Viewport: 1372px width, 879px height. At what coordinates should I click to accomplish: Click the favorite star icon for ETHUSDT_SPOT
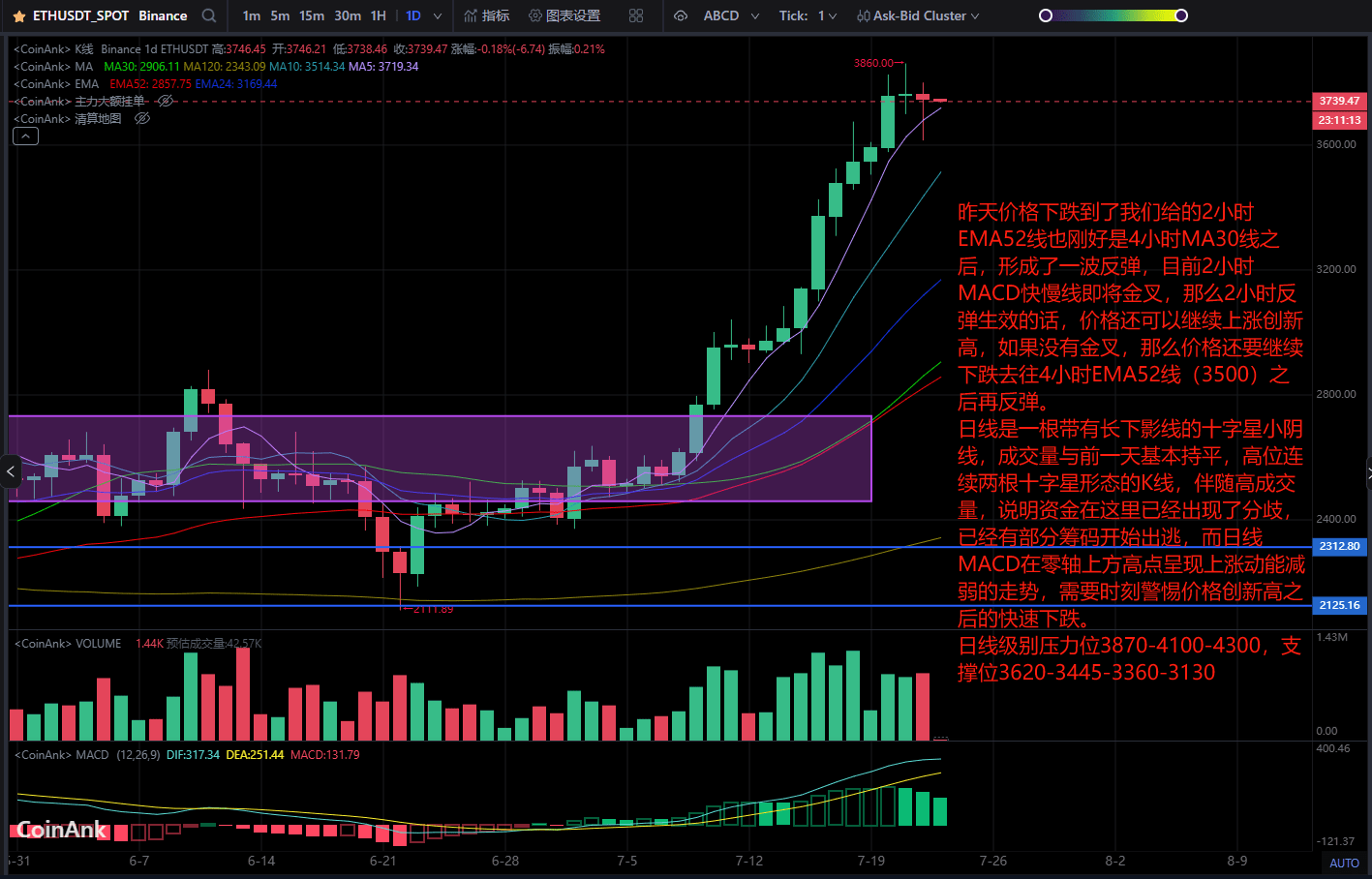19,16
